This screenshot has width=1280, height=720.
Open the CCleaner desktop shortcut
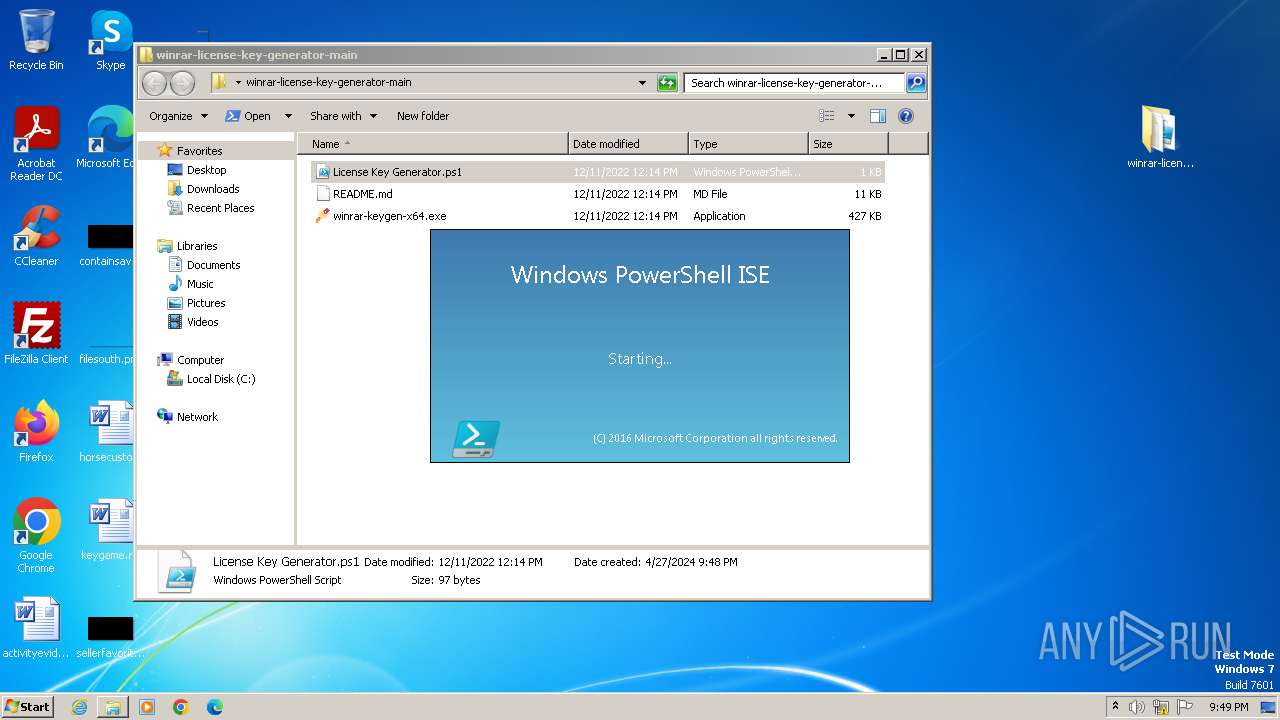(x=36, y=237)
